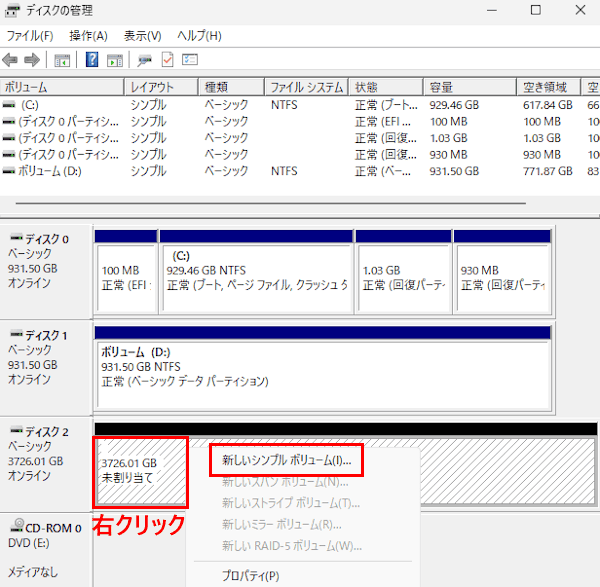The image size is (600, 587).
Task: Click the checkmark properties toolbar icon
Action: (x=168, y=60)
